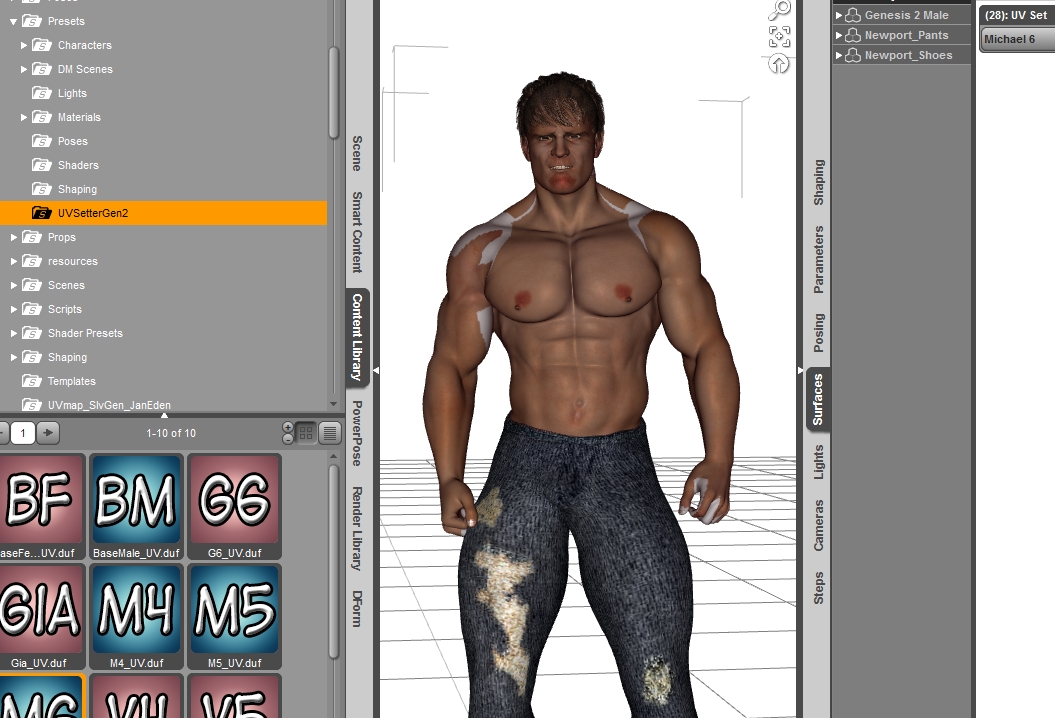Collapse left pane using the side arrow

point(375,371)
